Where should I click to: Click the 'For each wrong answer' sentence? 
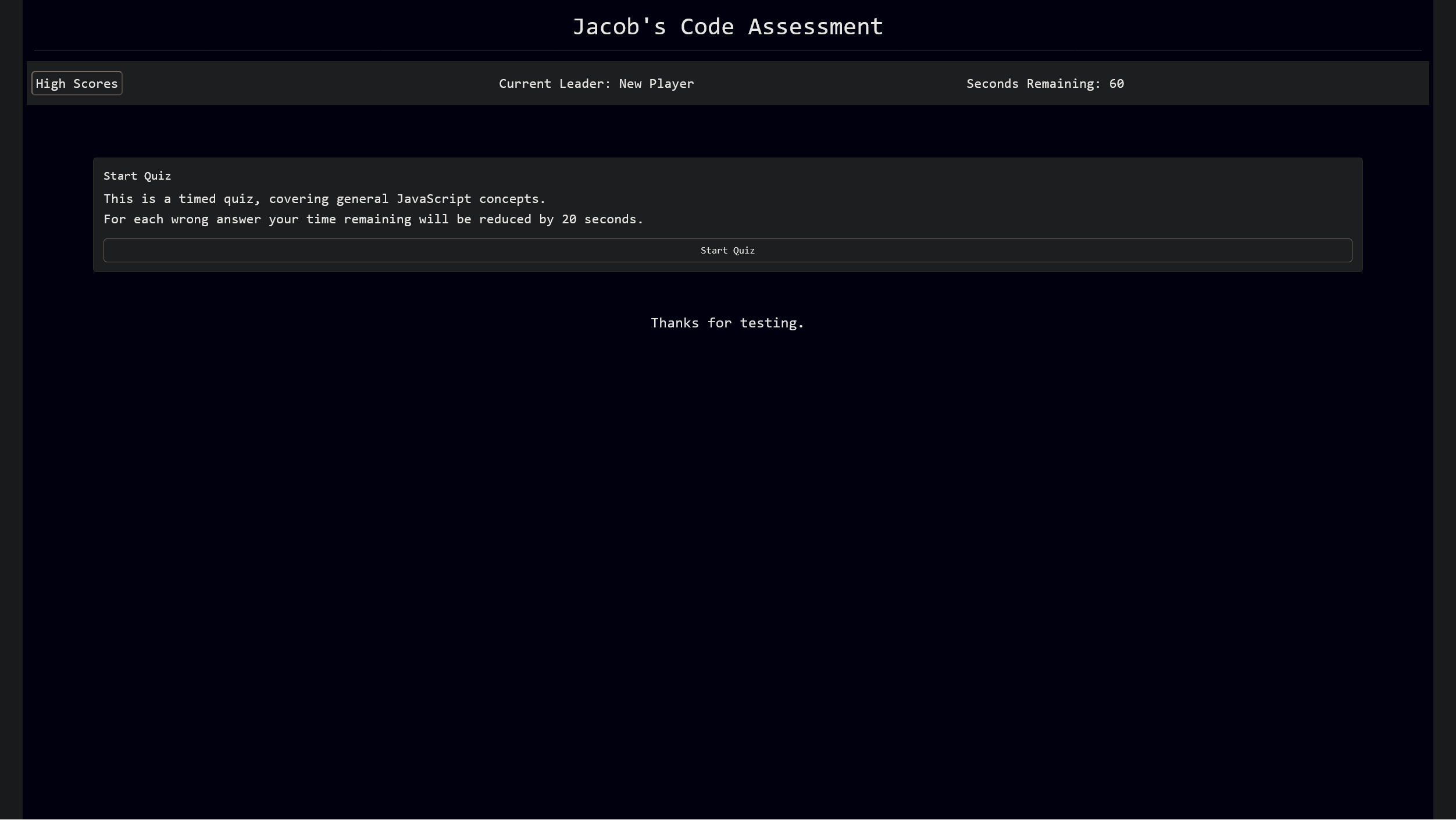tap(373, 219)
